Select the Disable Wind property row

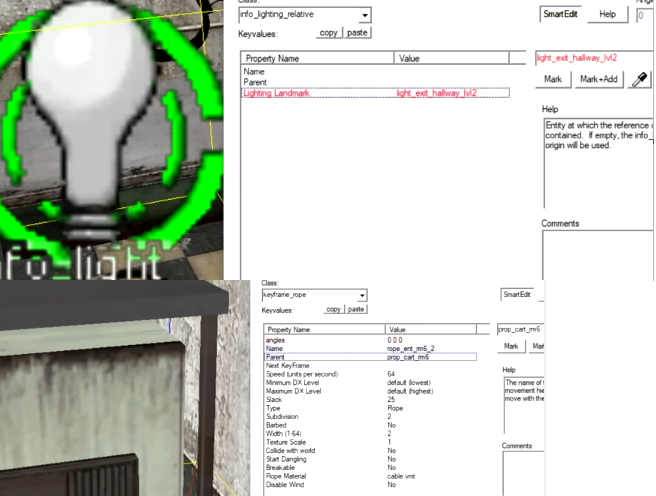[x=370, y=484]
